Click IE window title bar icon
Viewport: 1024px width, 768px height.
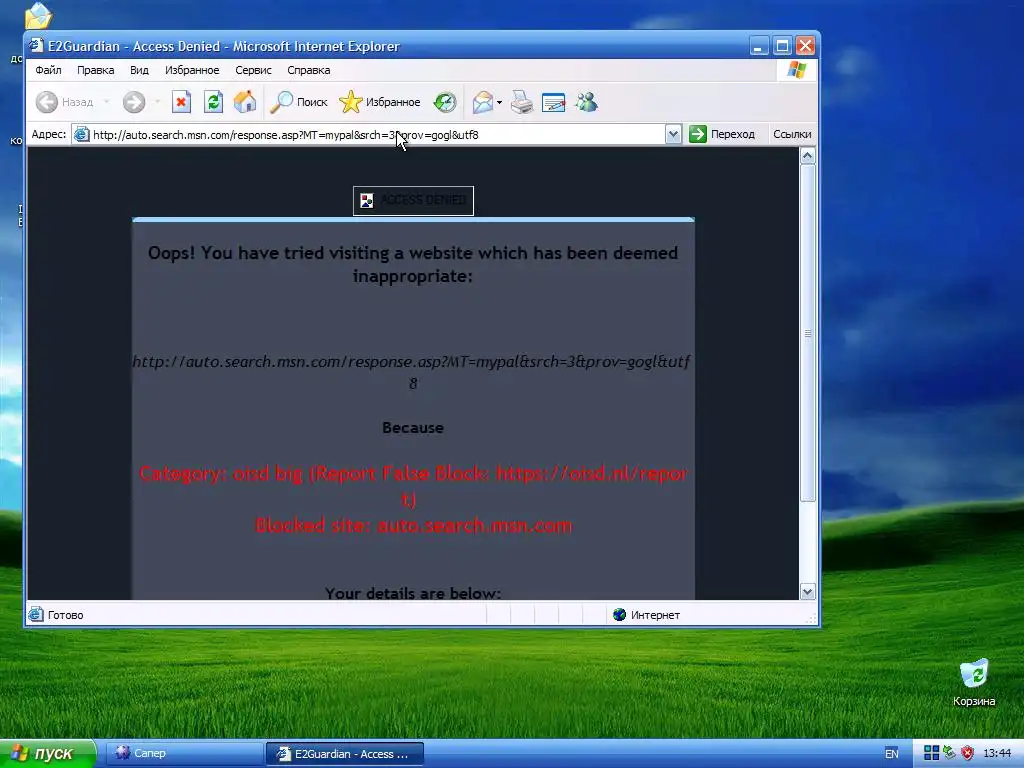pos(36,46)
